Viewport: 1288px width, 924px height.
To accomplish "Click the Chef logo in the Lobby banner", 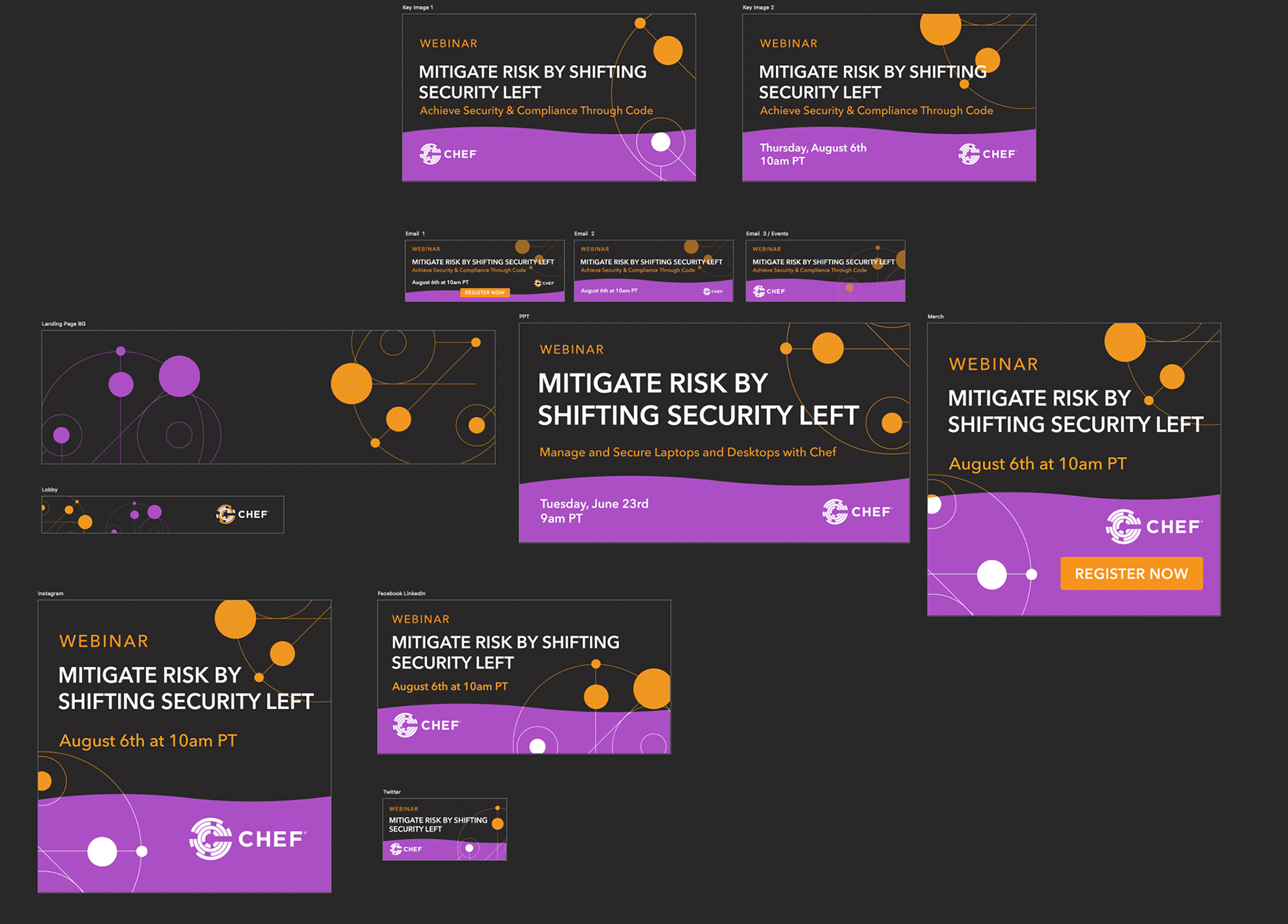I will tap(241, 514).
